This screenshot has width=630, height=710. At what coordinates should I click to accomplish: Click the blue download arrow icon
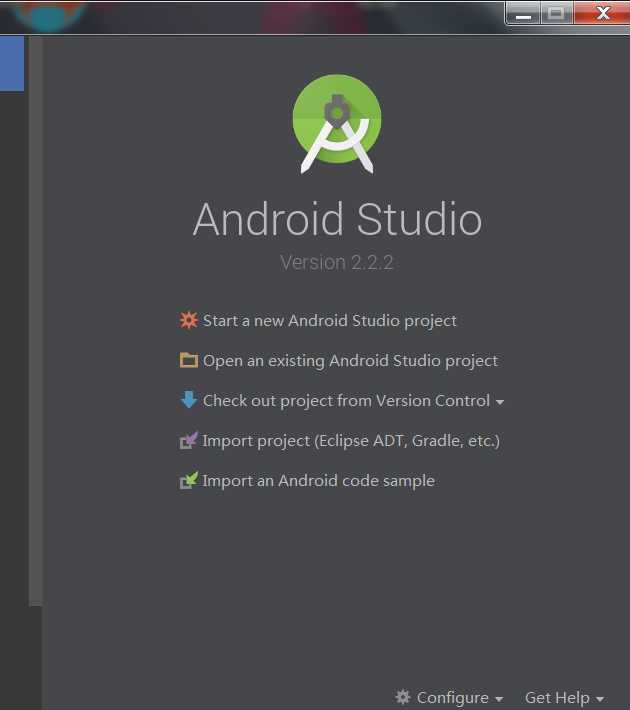[188, 400]
